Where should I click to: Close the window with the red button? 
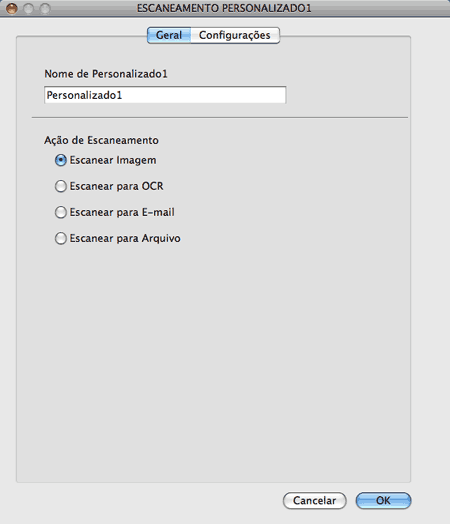tap(12, 8)
